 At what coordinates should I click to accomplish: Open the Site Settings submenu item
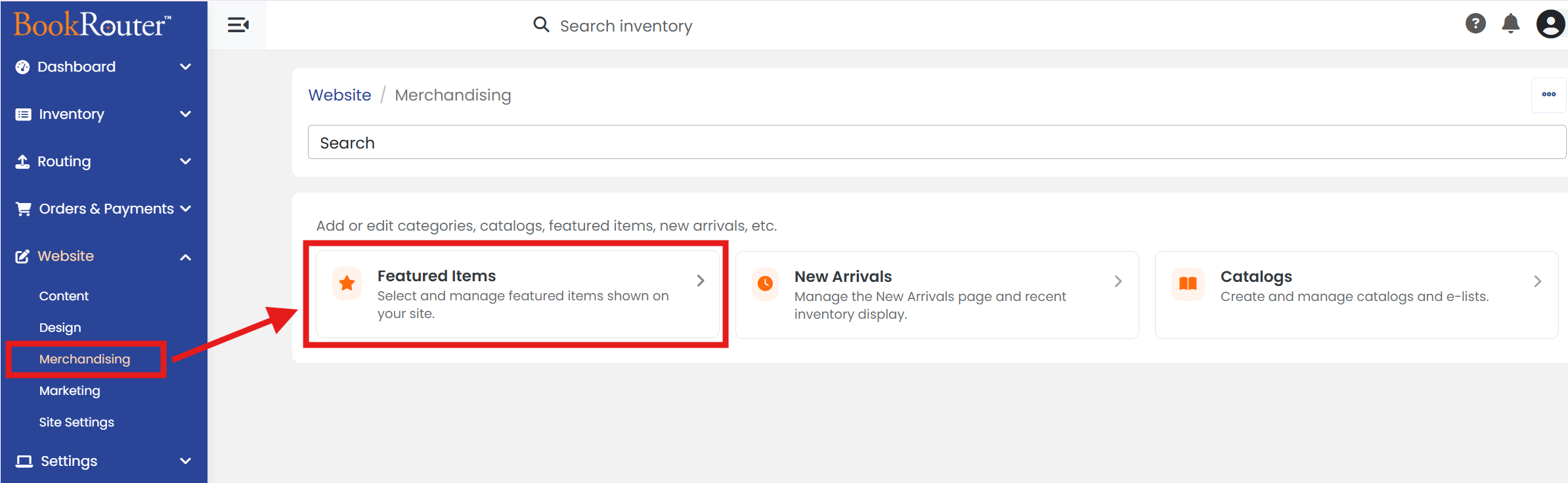pos(77,423)
